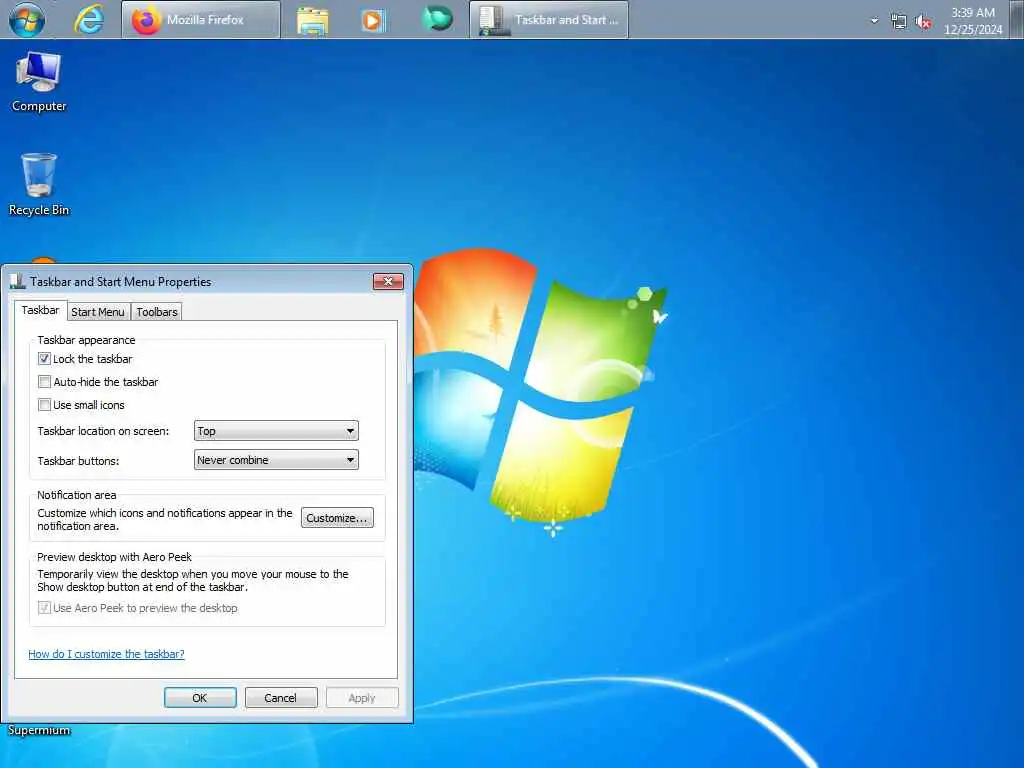
Task: Click Cancel in the properties dialog
Action: click(281, 697)
